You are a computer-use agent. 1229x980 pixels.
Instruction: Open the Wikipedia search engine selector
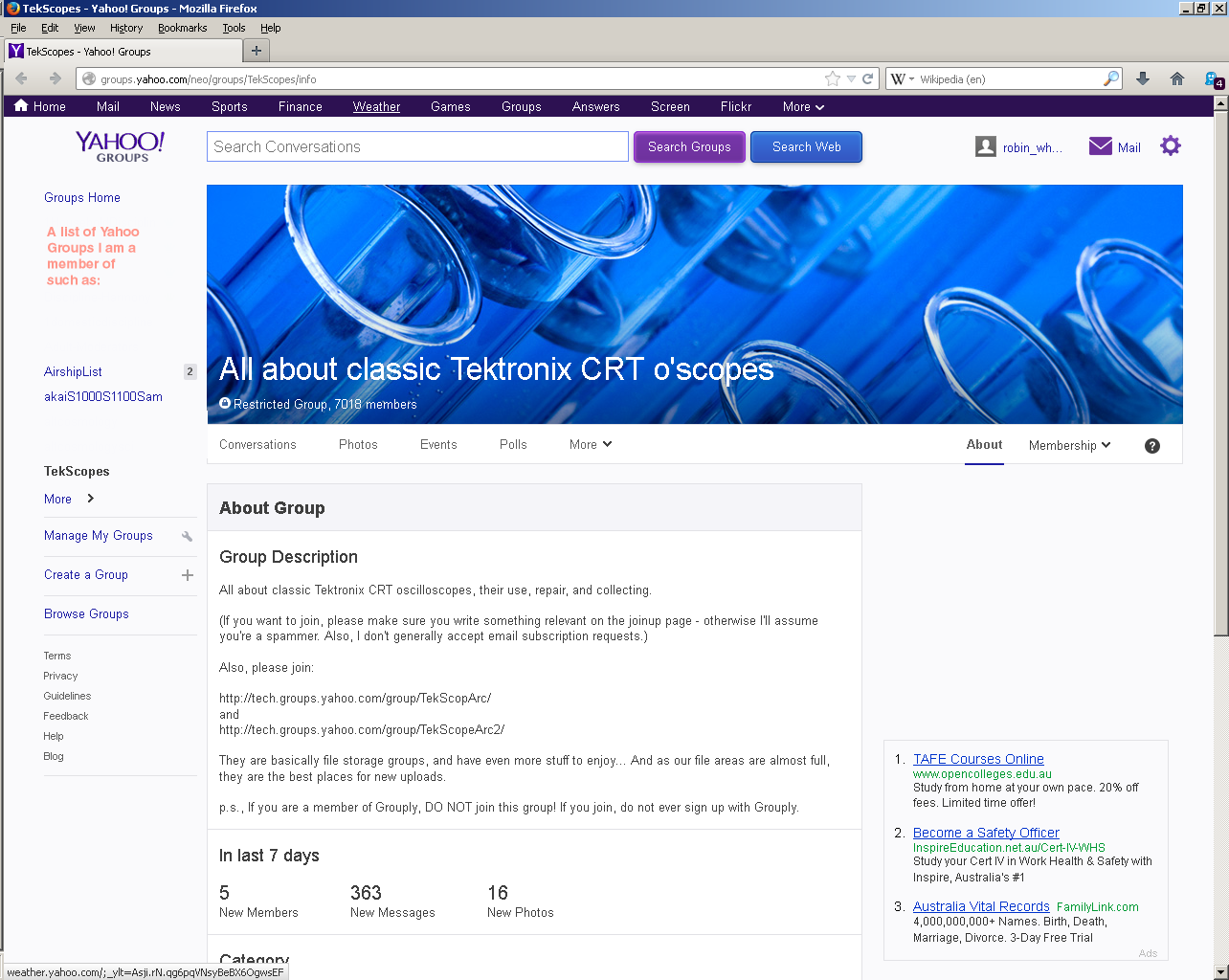903,78
